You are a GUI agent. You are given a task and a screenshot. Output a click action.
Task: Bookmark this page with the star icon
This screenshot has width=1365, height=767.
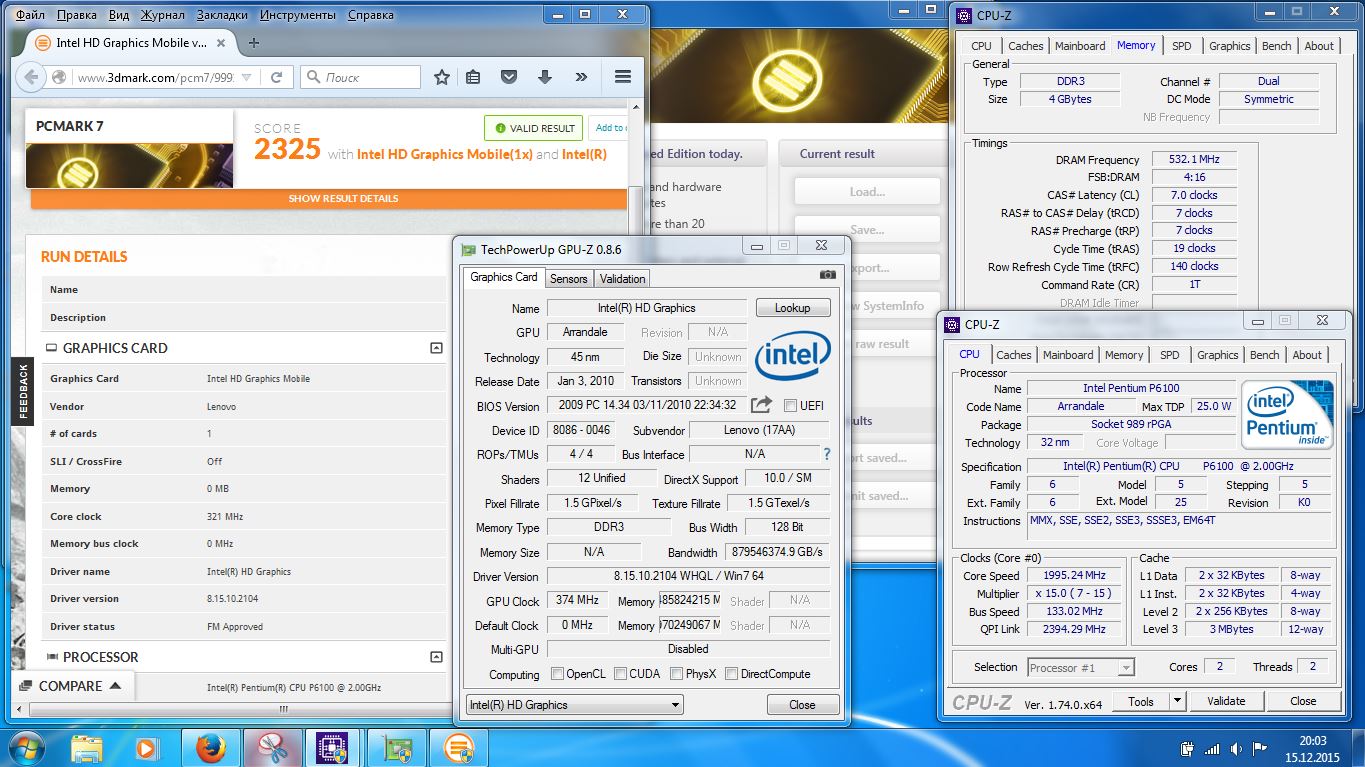[442, 77]
